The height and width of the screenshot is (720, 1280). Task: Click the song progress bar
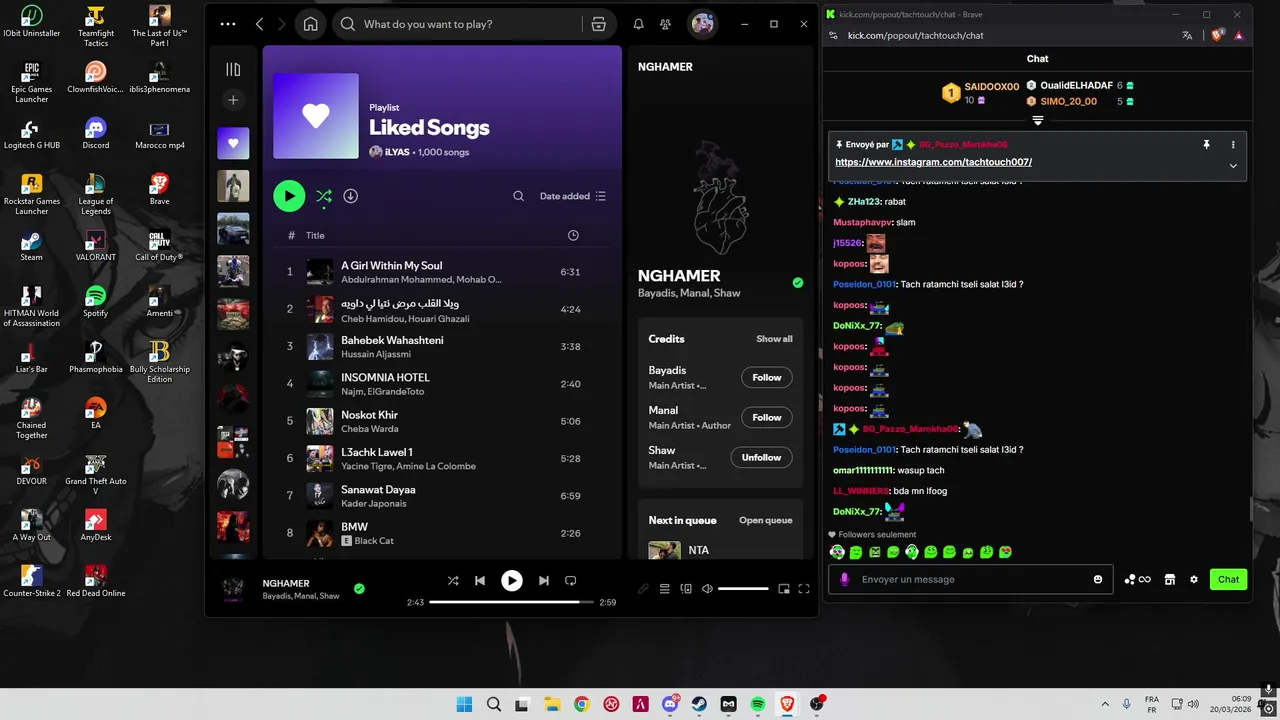[x=511, y=602]
